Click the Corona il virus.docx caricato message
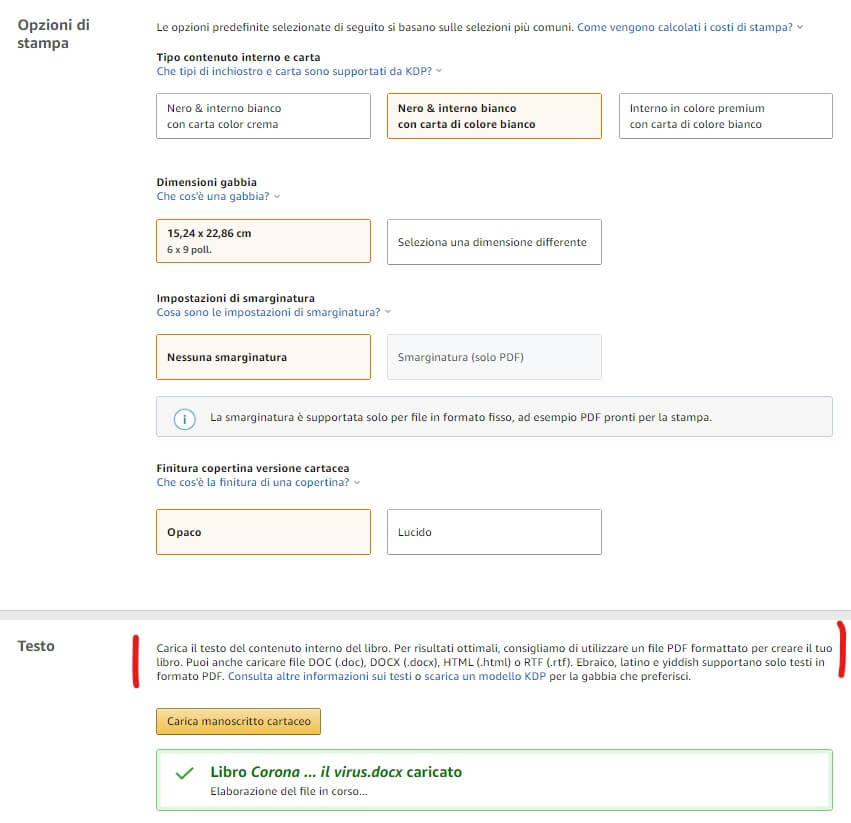 click(x=336, y=772)
